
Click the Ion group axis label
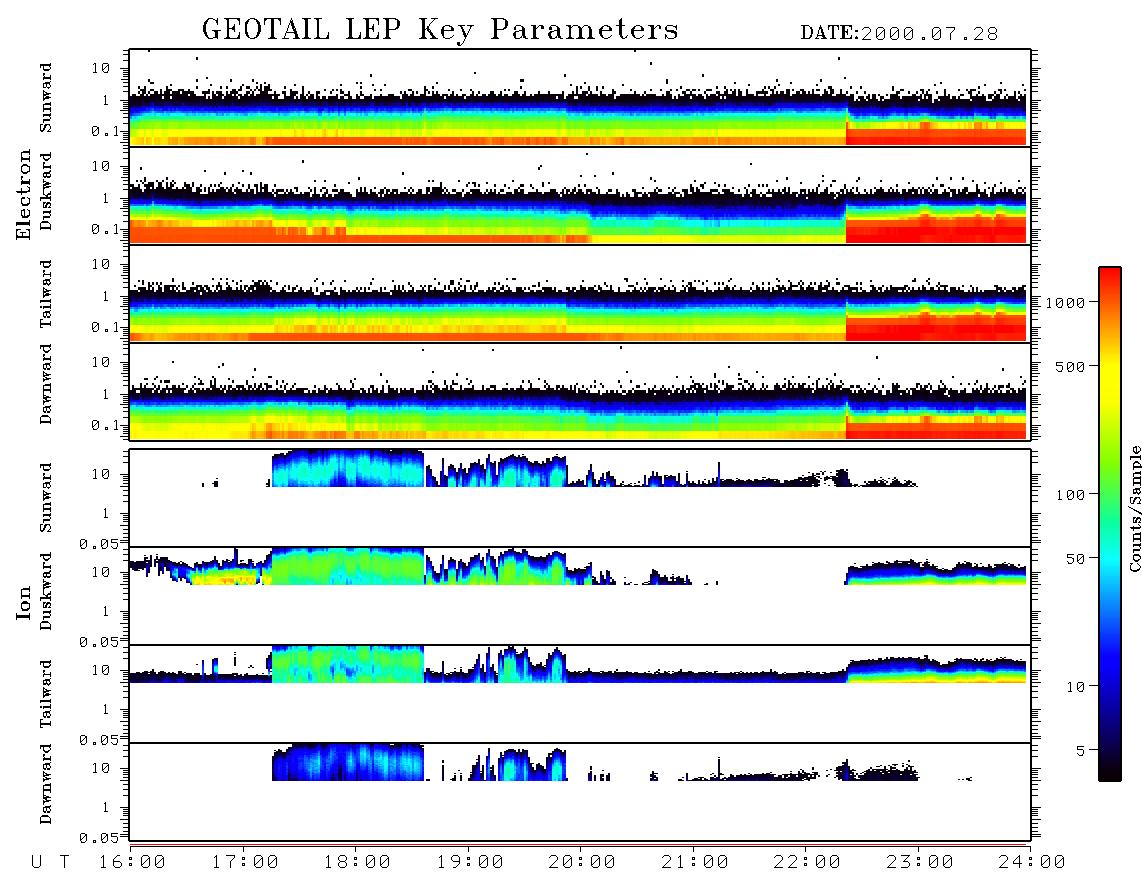[x=24, y=602]
